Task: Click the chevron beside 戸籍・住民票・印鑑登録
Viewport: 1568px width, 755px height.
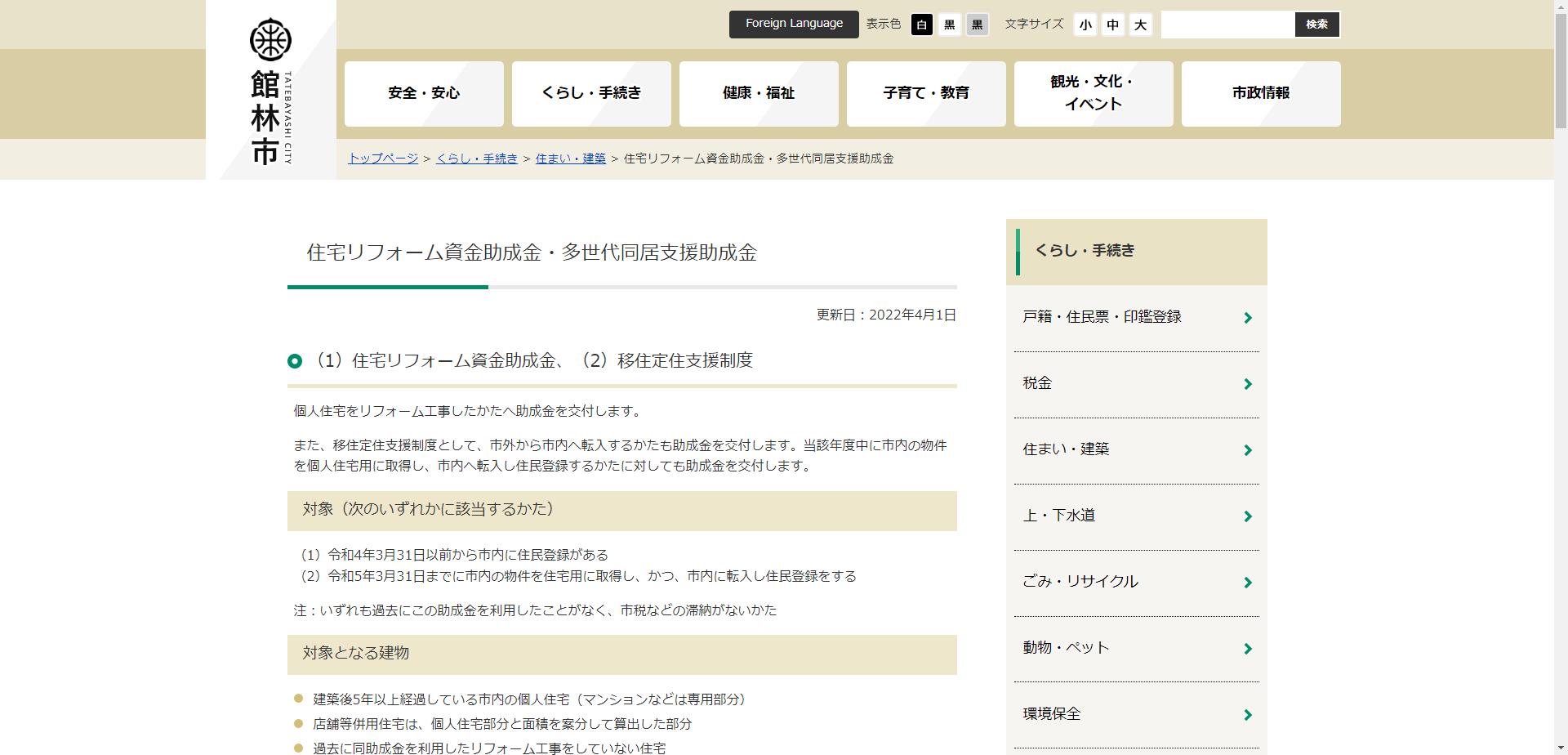Action: [1248, 318]
